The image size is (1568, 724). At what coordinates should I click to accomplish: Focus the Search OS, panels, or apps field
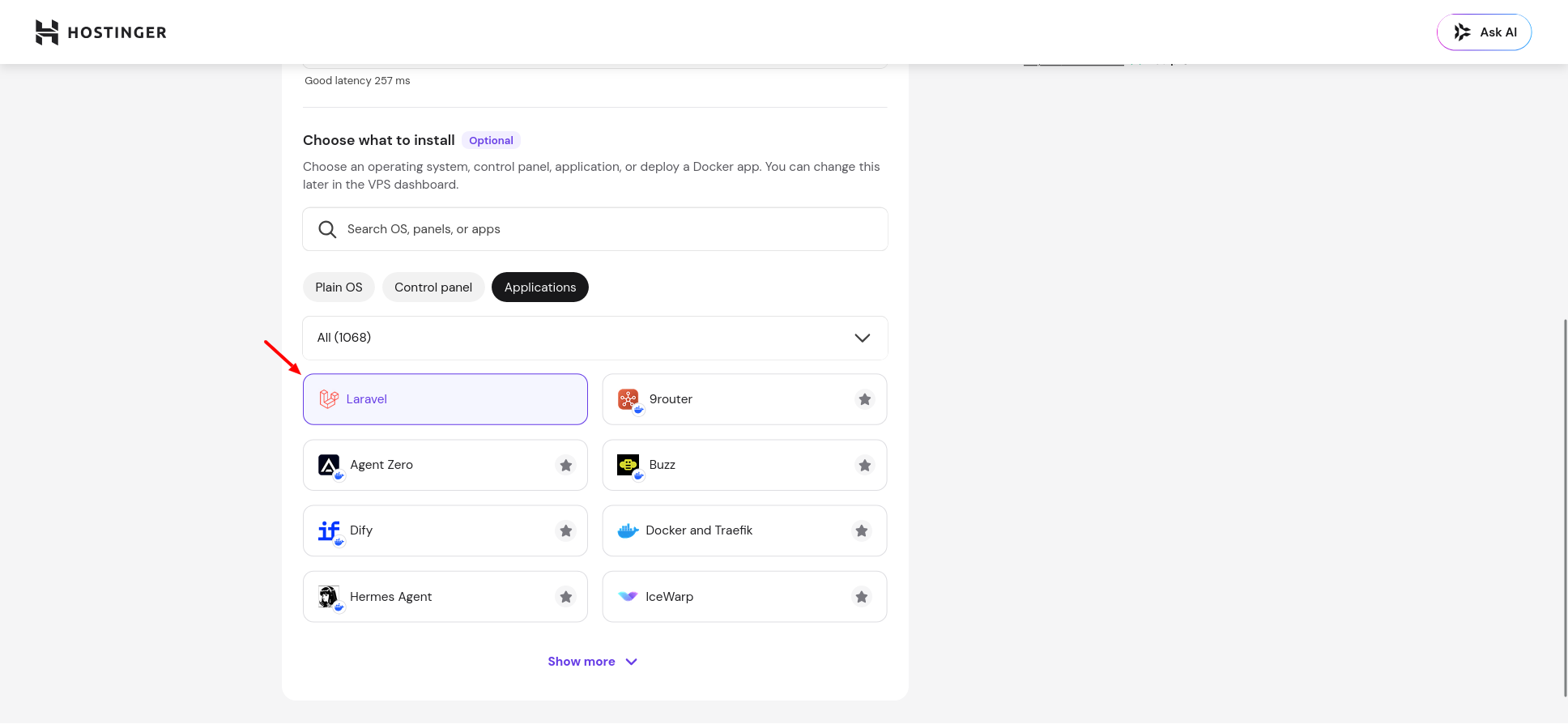(x=595, y=229)
